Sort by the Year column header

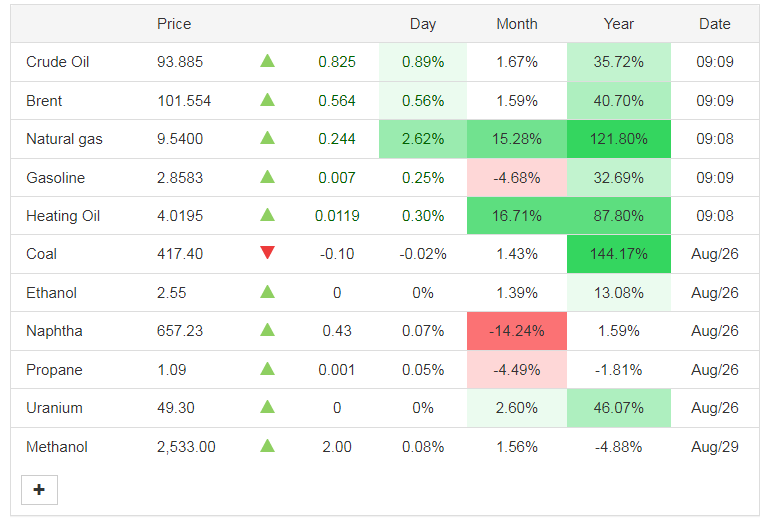[x=619, y=24]
